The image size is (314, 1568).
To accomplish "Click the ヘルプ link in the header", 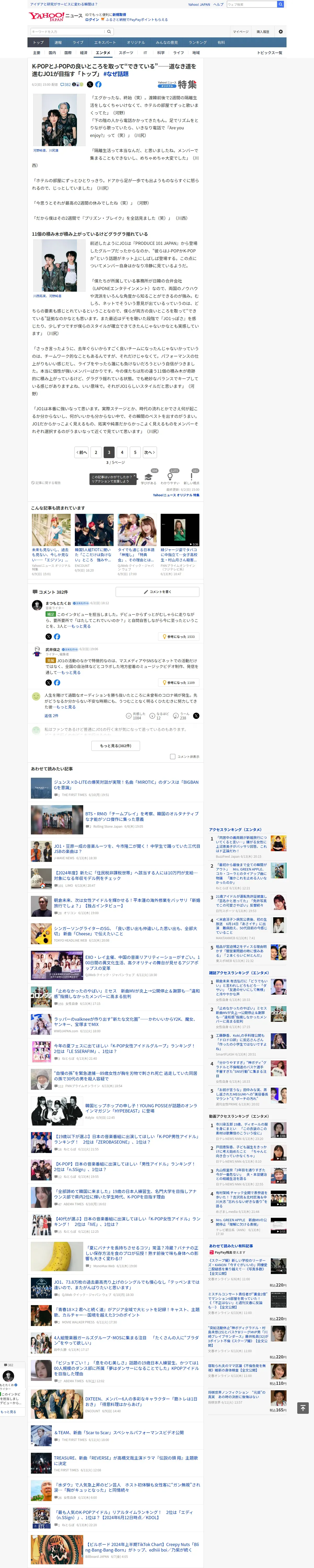I will click(x=218, y=4).
